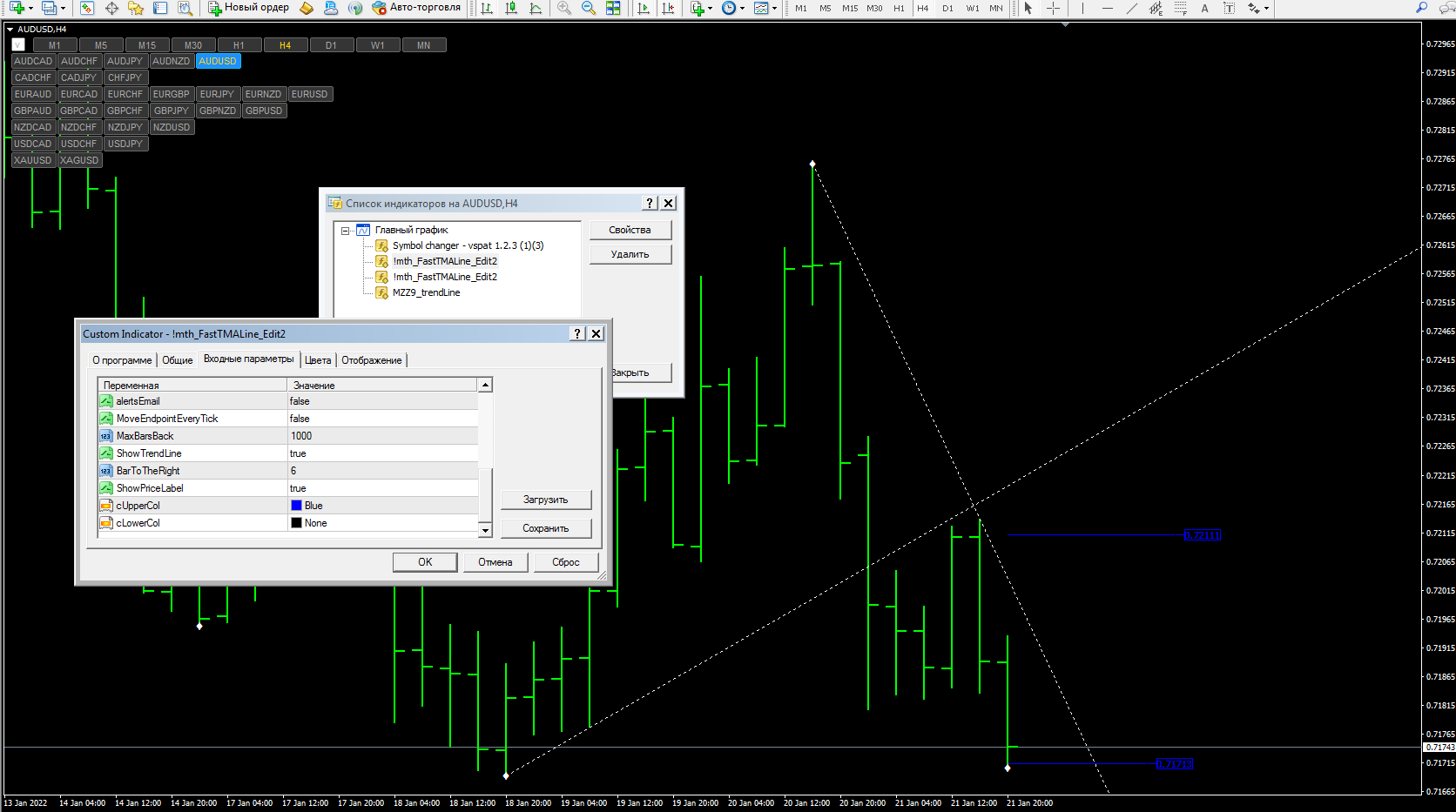Screen dimensions: 1456x812
Task: Click the zoom out magnifier icon
Action: tap(589, 8)
